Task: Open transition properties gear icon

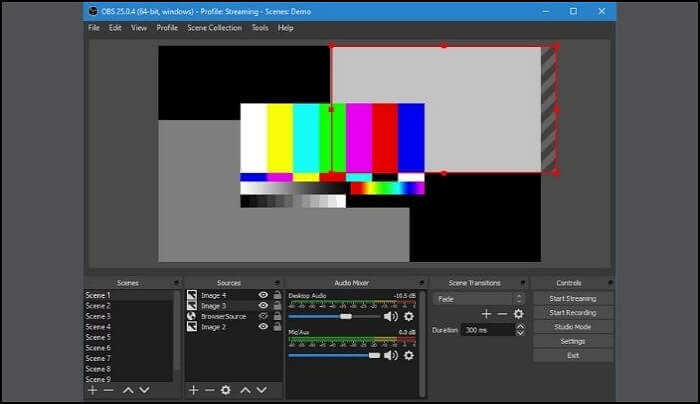Action: (x=518, y=314)
